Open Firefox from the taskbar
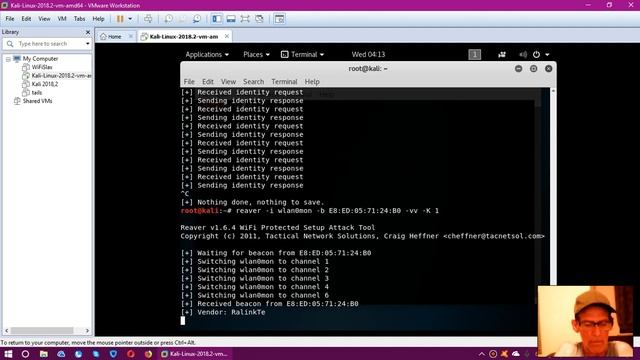This screenshot has width=640, height=360. (148, 354)
